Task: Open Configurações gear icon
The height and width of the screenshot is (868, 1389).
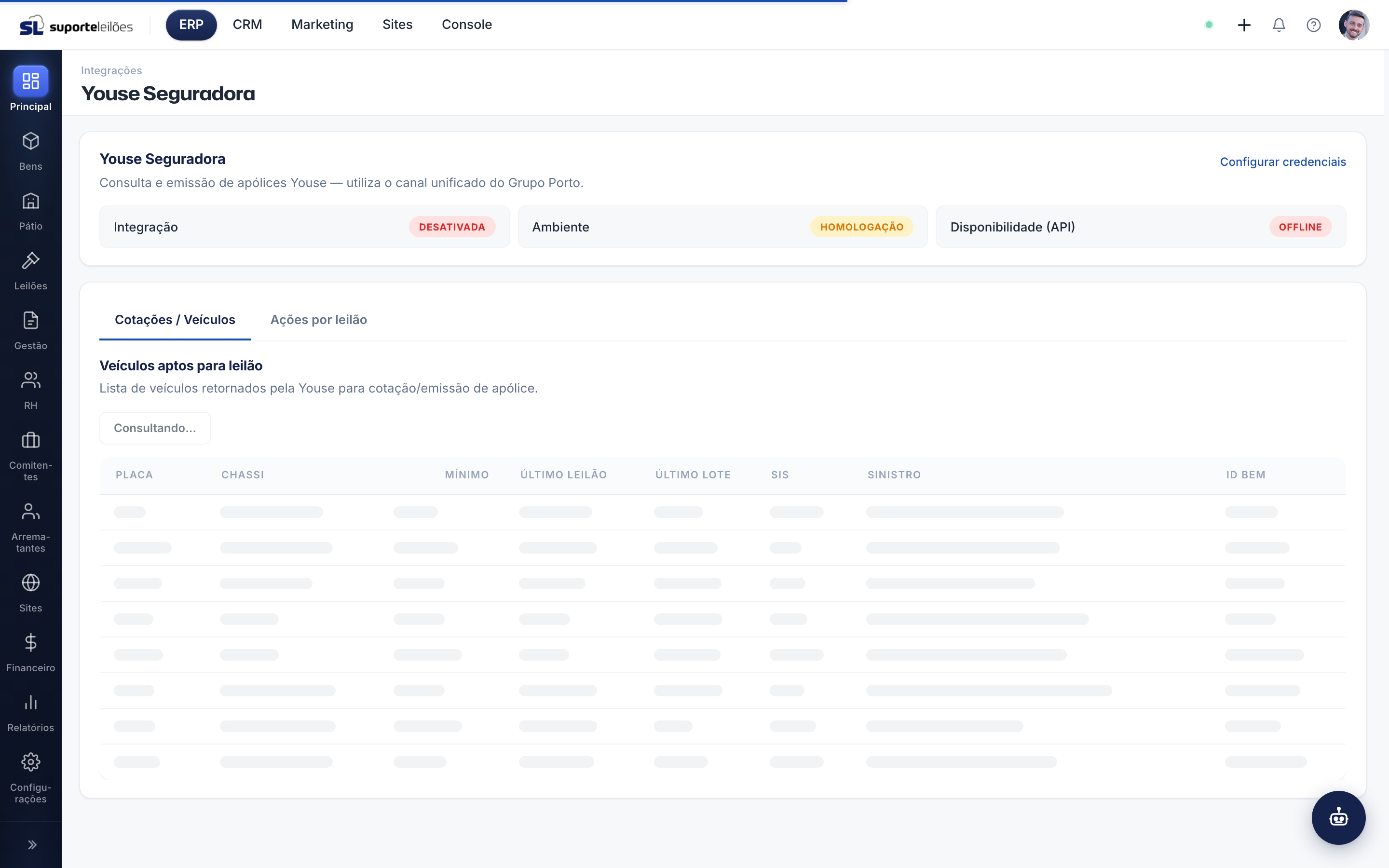Action: click(x=30, y=762)
